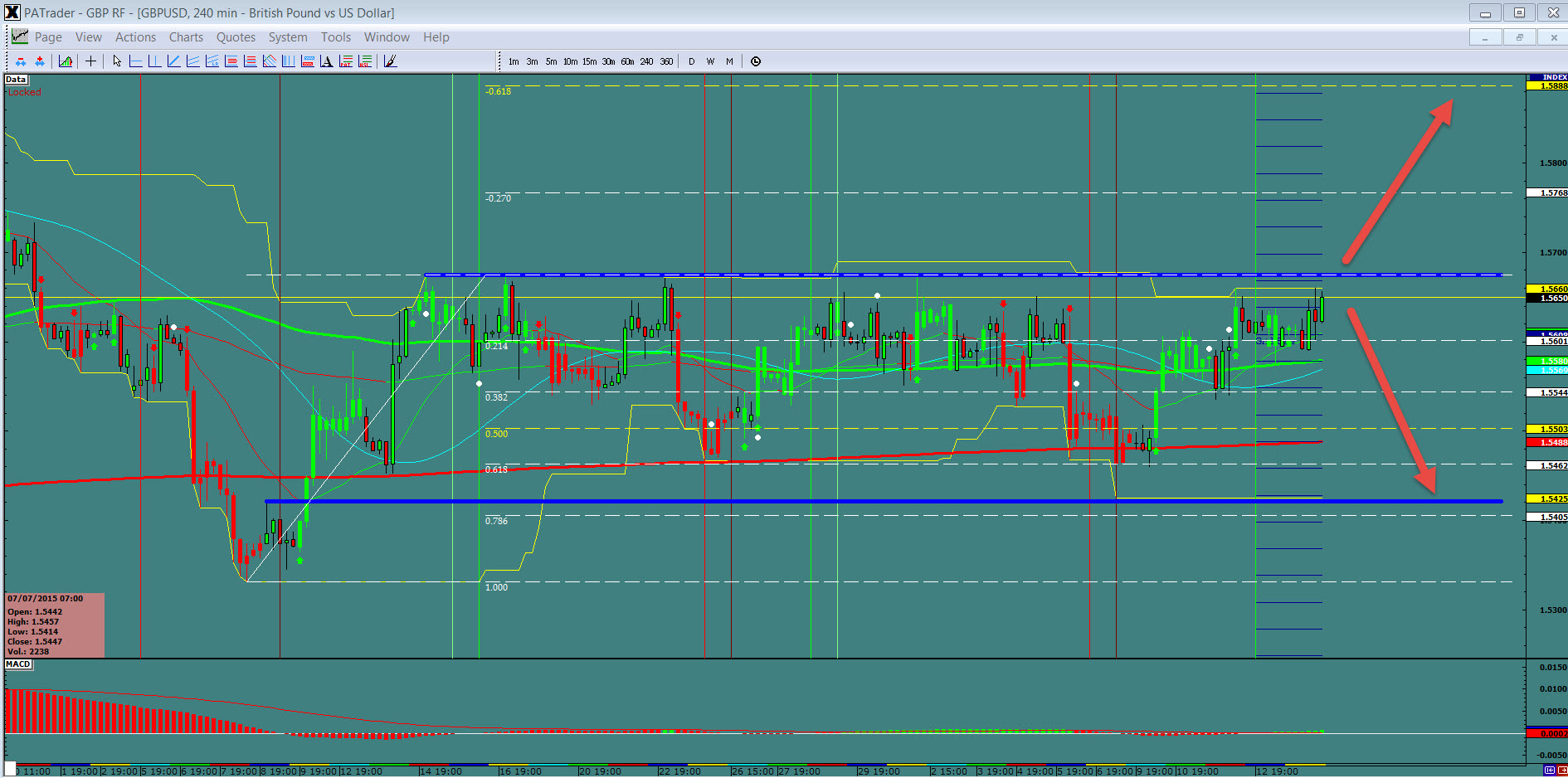This screenshot has width=1568, height=778.
Task: Click the 0.618 Fibonacci level label near red line
Action: coord(496,469)
